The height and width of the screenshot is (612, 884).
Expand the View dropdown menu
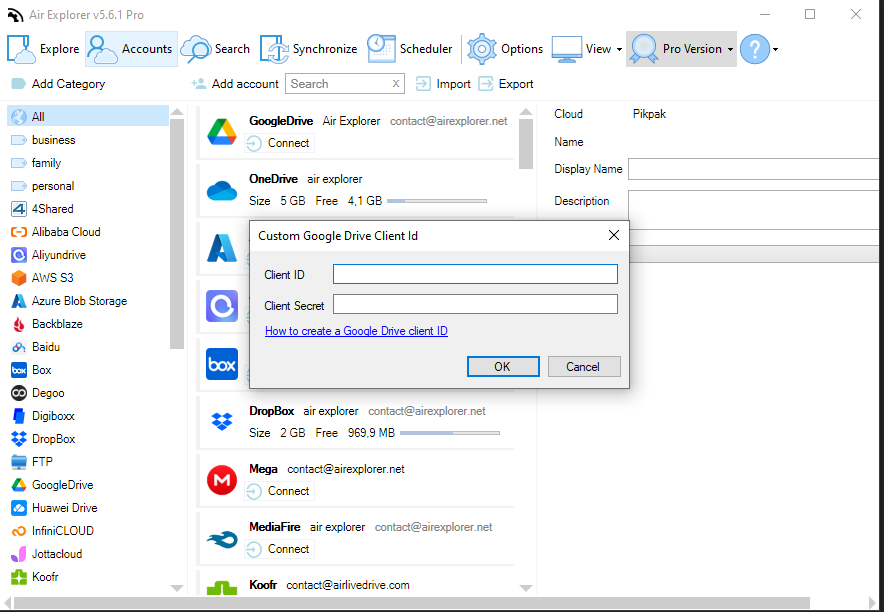coord(619,50)
